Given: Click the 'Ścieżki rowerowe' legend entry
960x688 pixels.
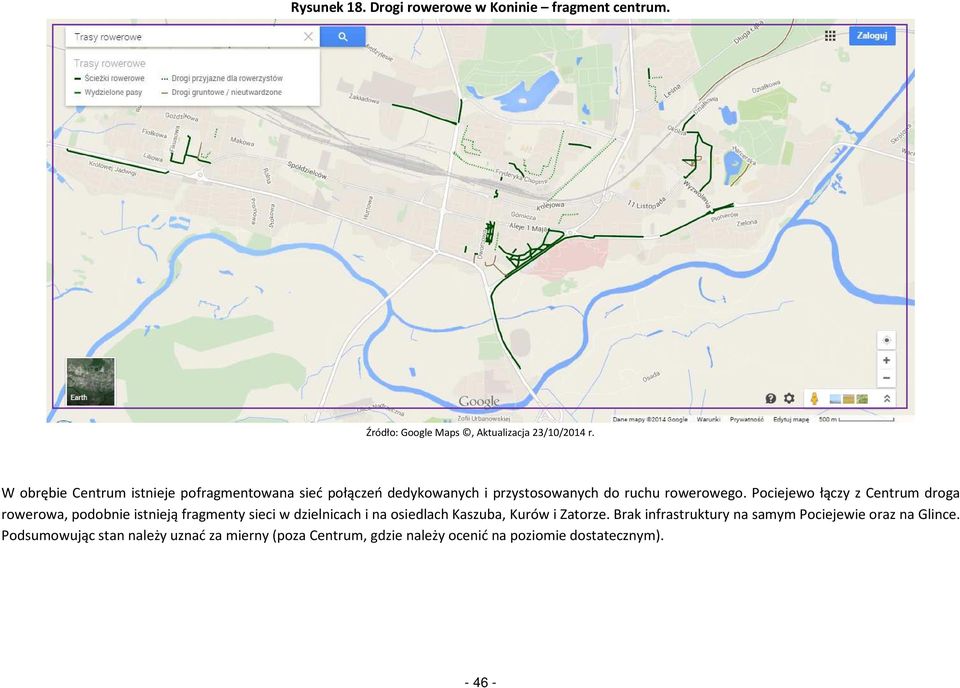Looking at the screenshot, I should [110, 78].
